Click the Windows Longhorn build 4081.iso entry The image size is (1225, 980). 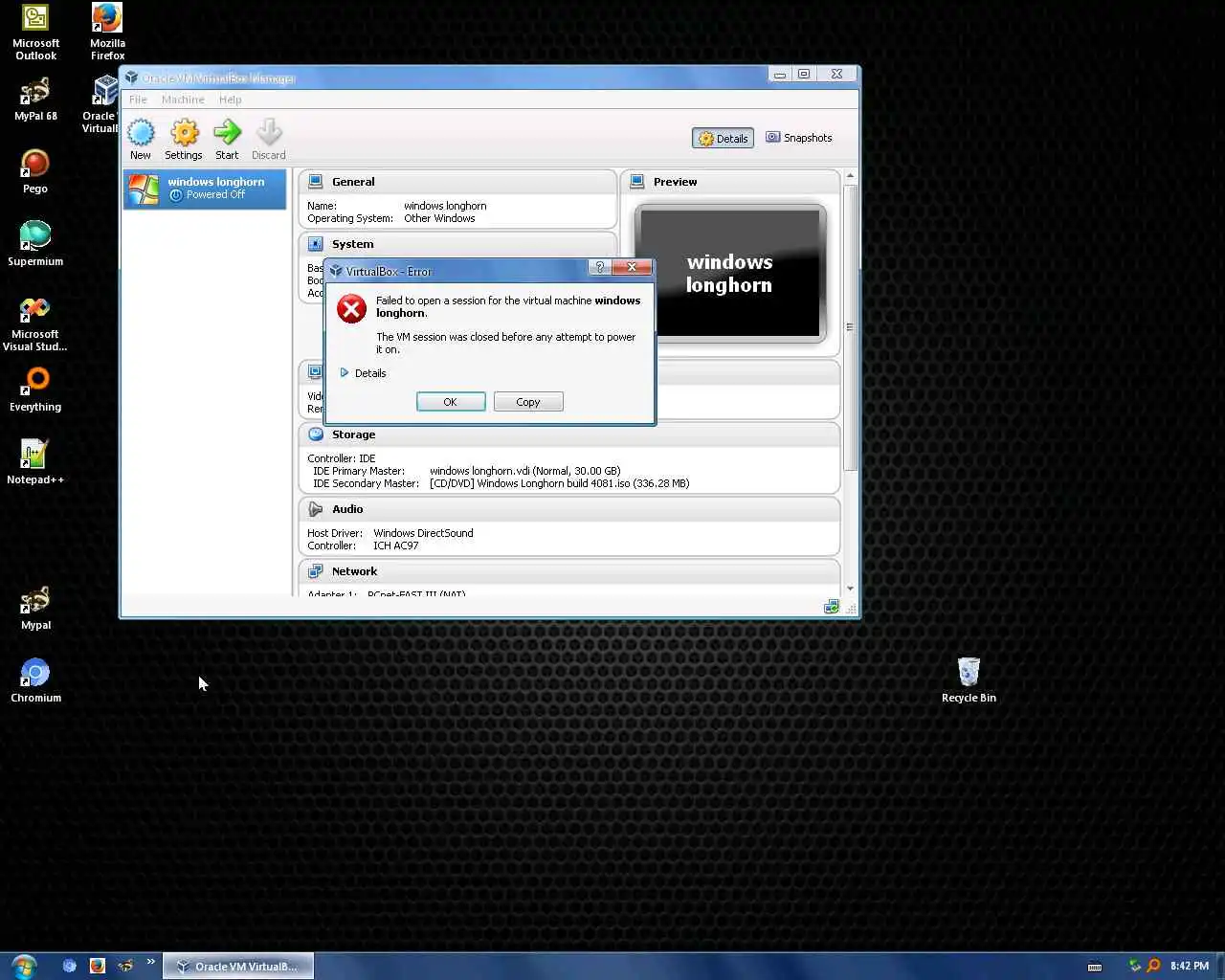[559, 483]
